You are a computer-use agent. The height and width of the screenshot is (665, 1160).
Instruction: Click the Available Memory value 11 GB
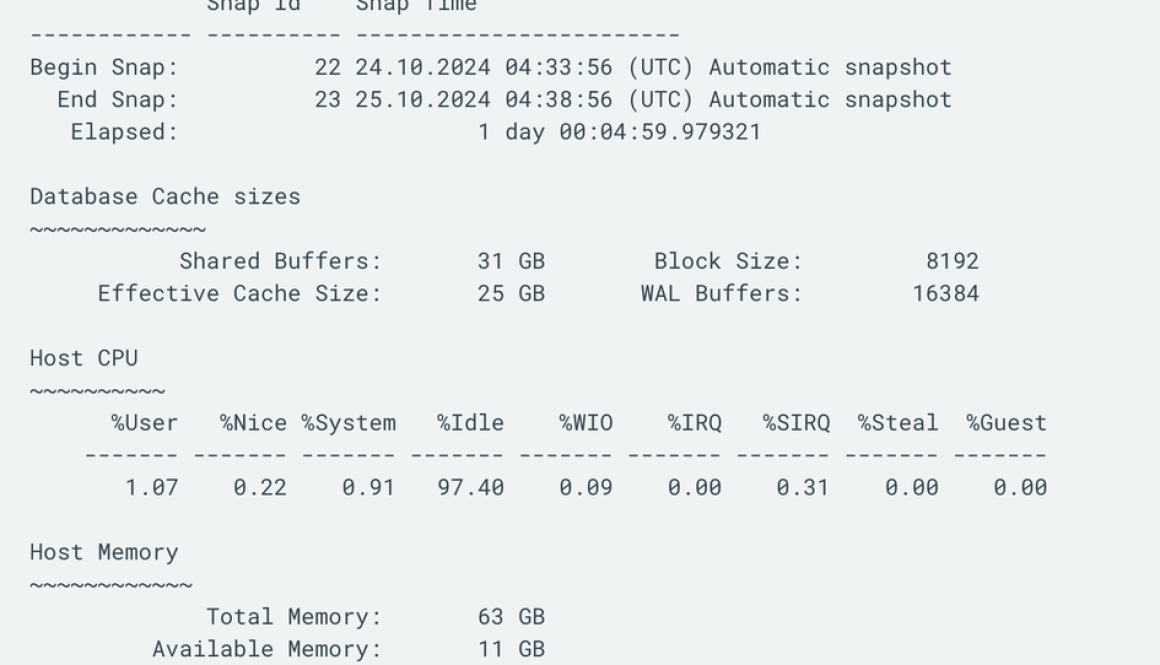tap(511, 650)
